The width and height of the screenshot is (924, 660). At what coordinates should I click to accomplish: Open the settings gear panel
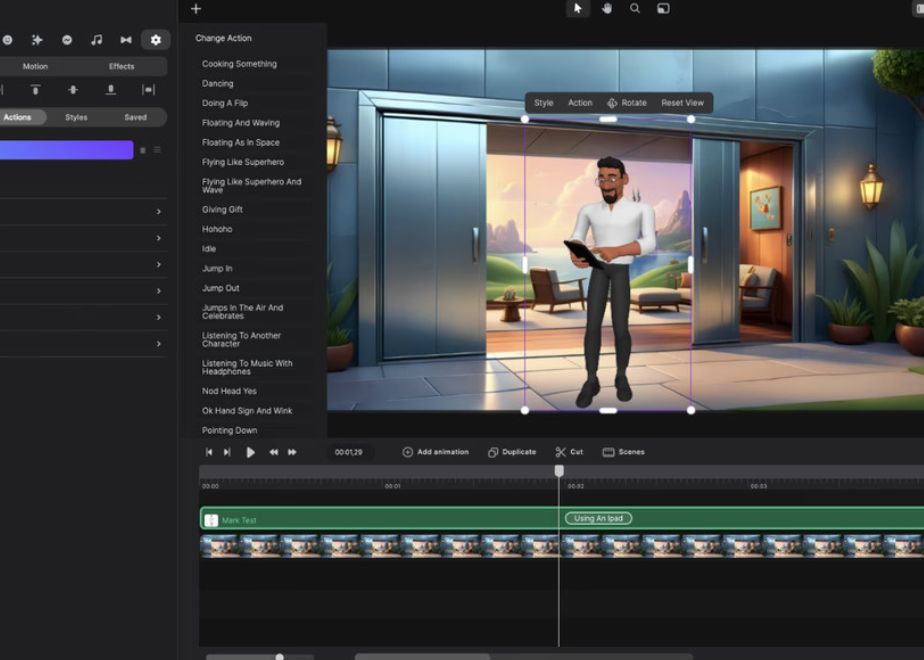tap(155, 40)
